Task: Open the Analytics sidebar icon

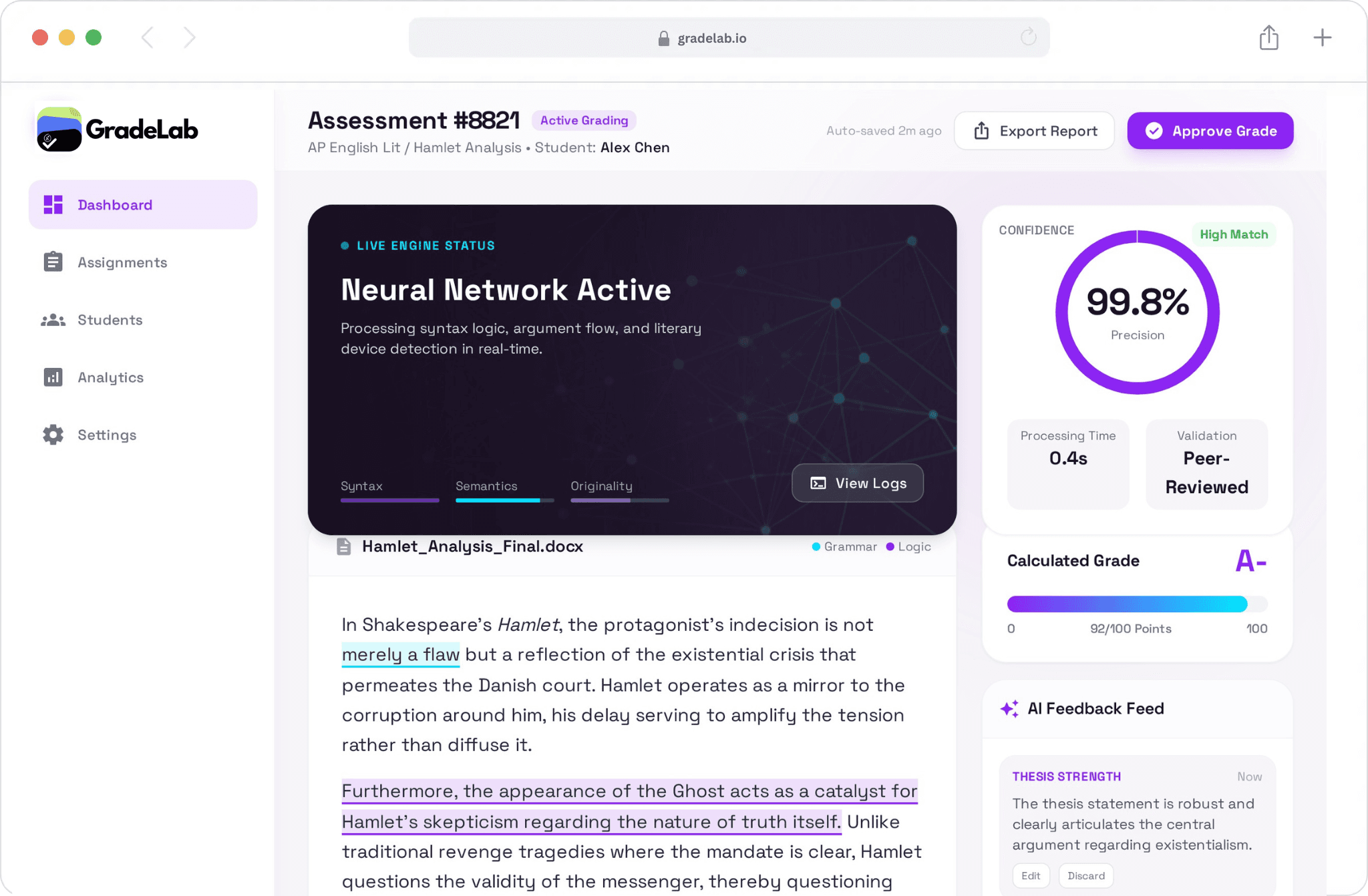Action: (x=53, y=377)
